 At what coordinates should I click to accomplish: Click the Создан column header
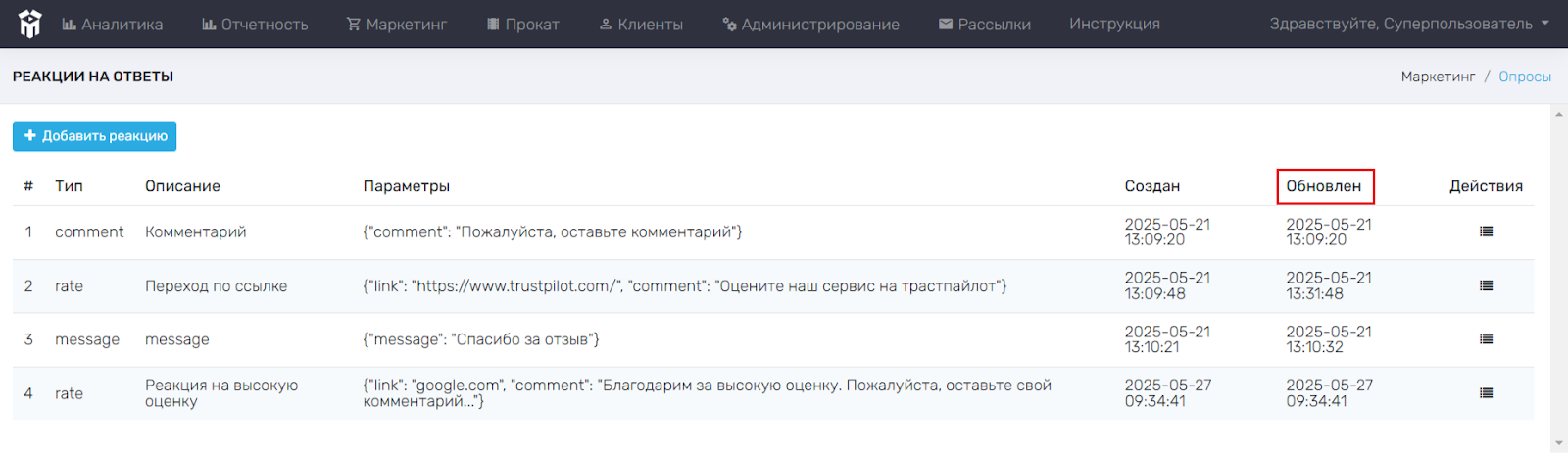point(1152,186)
